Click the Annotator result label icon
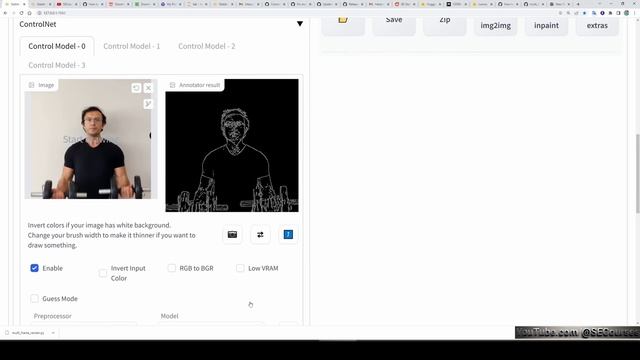 [172, 85]
